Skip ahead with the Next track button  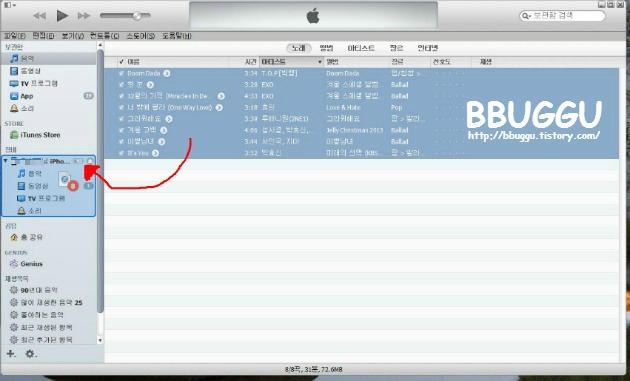click(84, 16)
